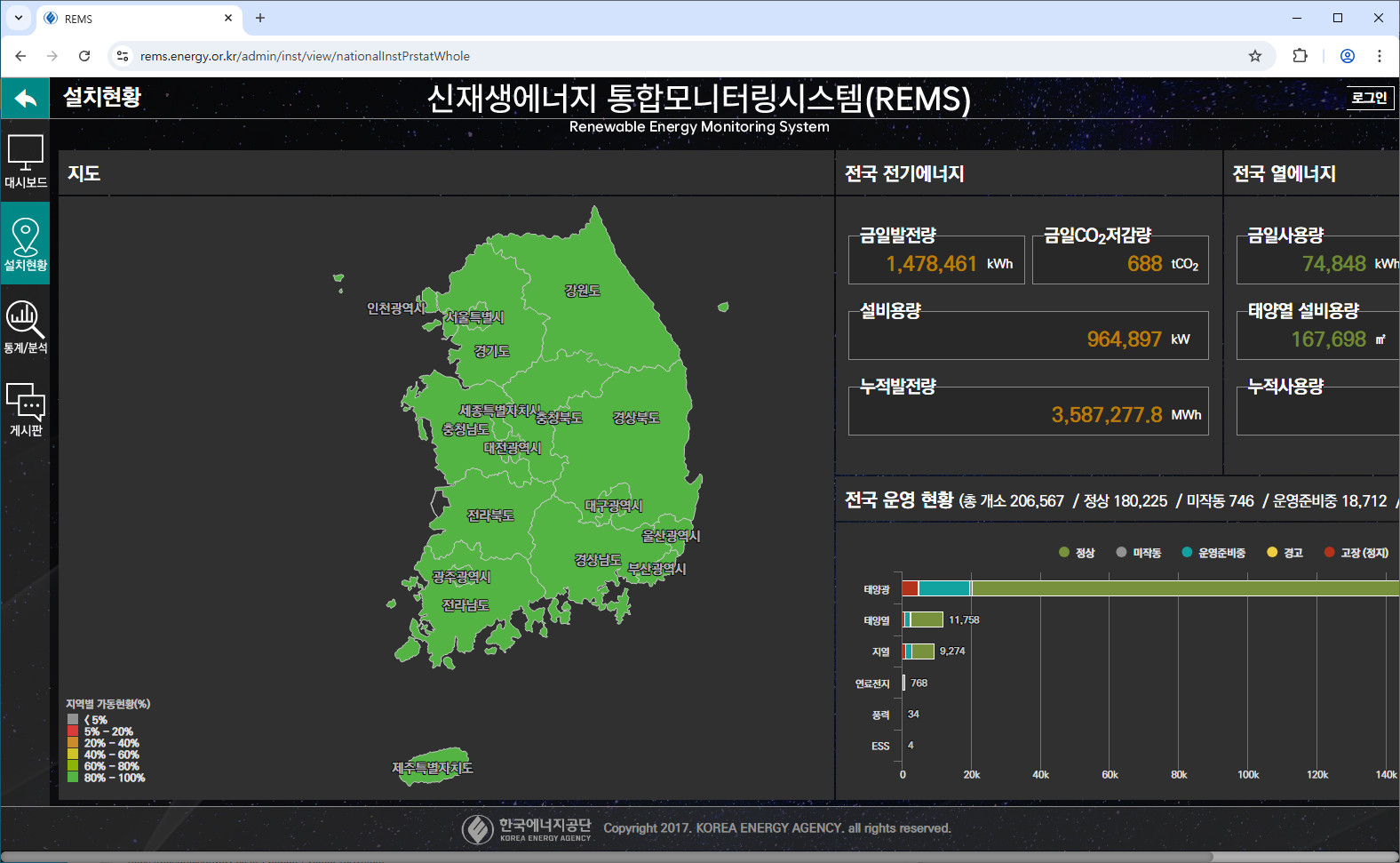This screenshot has height=863, width=1400.
Task: Select the REMS browser tab
Action: click(x=138, y=19)
